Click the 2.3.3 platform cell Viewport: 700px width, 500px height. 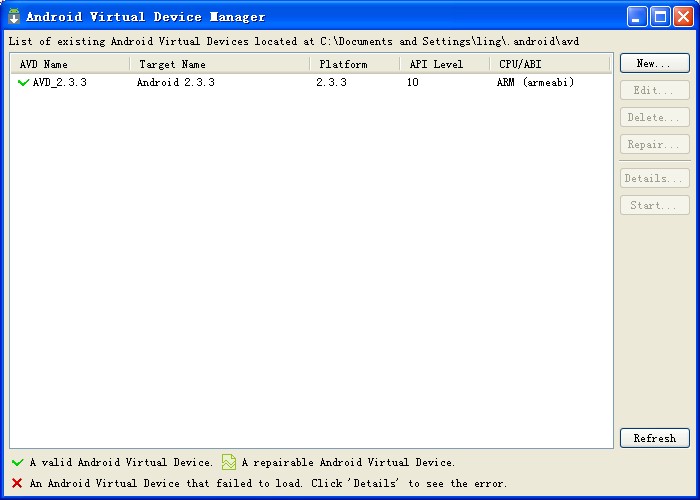tap(331, 82)
